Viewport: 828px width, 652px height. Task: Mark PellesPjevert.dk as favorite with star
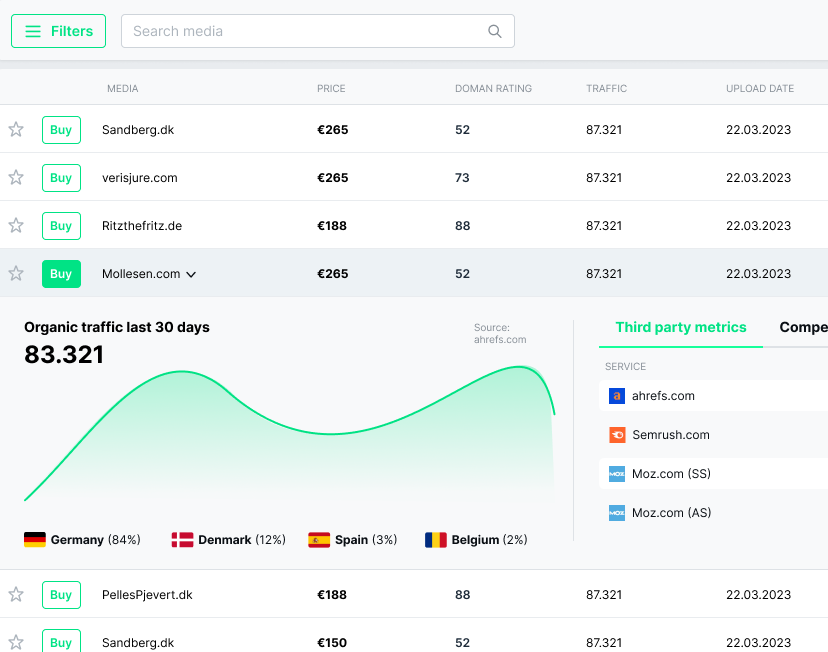(16, 595)
